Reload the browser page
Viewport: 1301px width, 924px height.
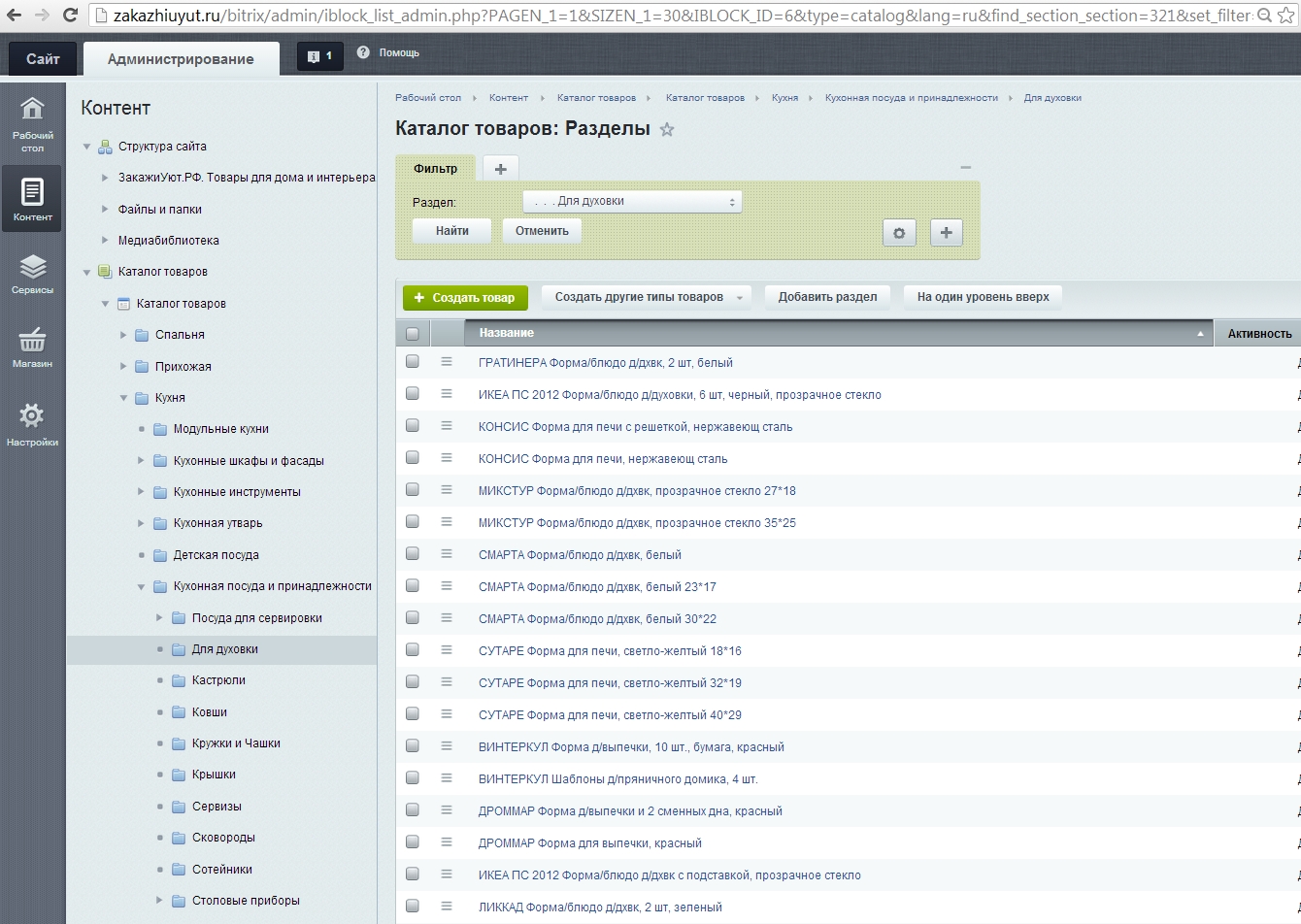tap(70, 16)
